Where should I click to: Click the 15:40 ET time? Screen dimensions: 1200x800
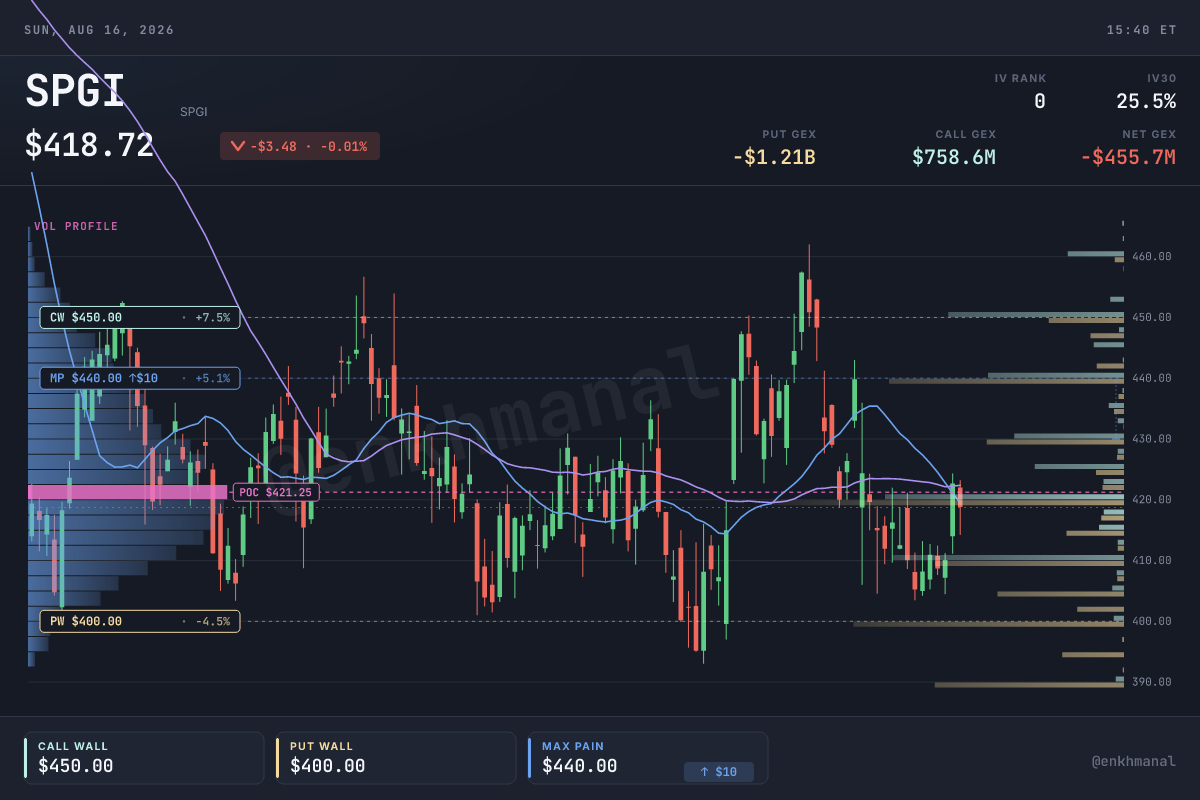[x=1141, y=30]
